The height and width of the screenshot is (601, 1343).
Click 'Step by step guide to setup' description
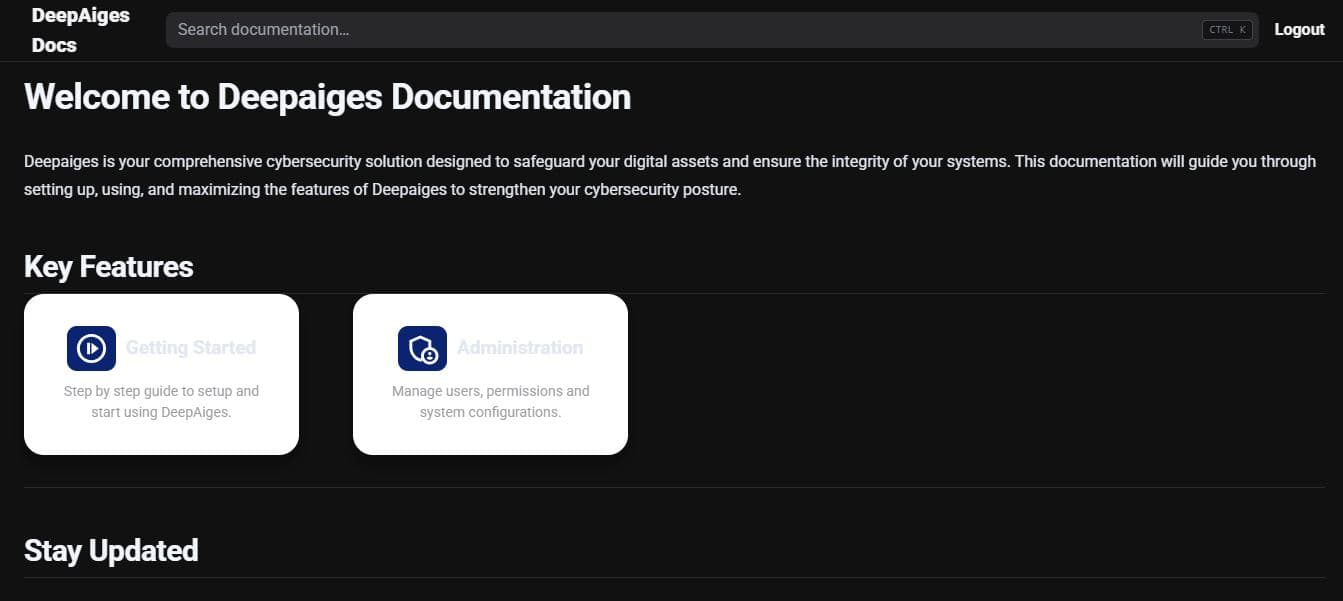[x=161, y=401]
